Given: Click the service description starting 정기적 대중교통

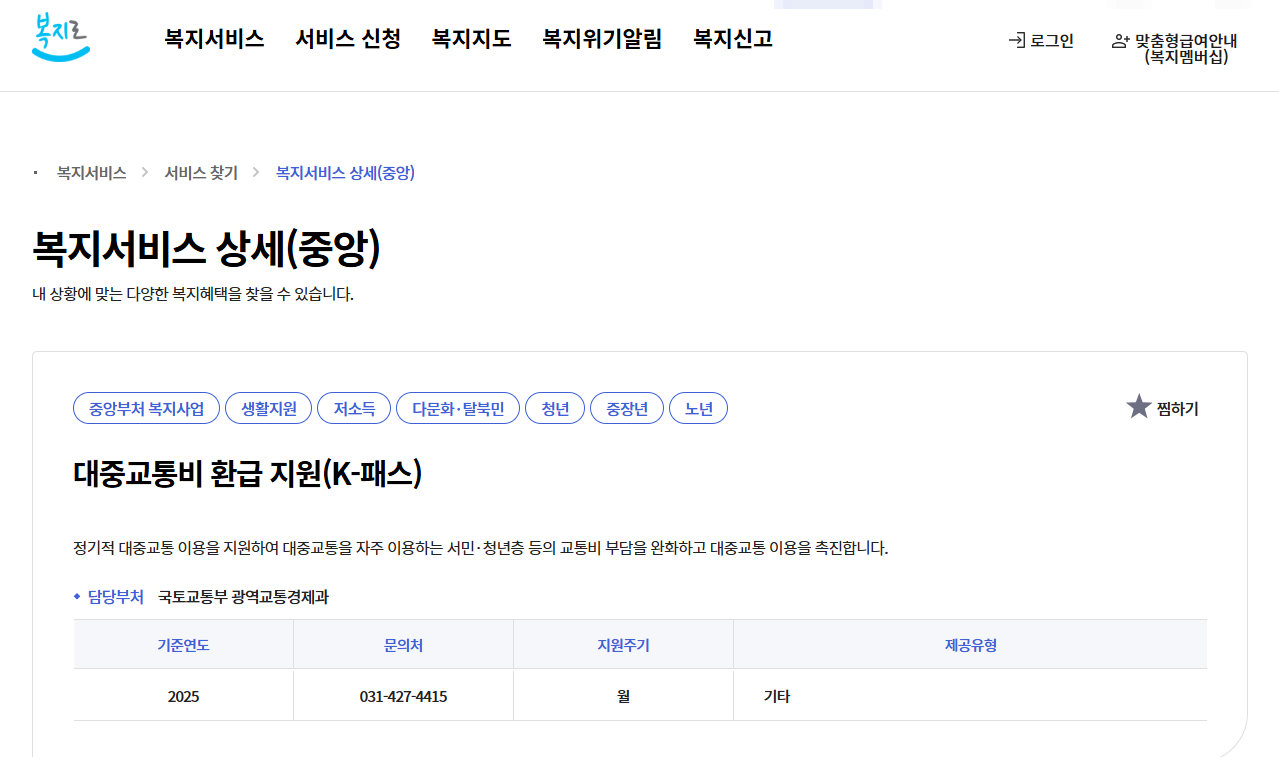Looking at the screenshot, I should [481, 548].
